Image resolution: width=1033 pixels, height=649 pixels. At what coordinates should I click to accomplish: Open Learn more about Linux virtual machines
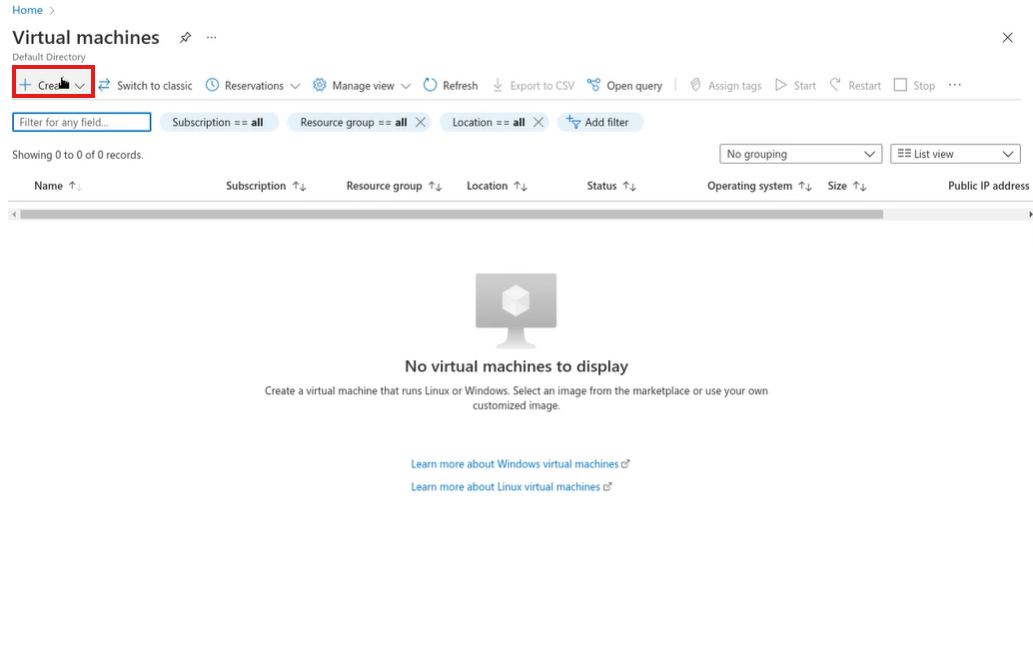click(x=511, y=486)
